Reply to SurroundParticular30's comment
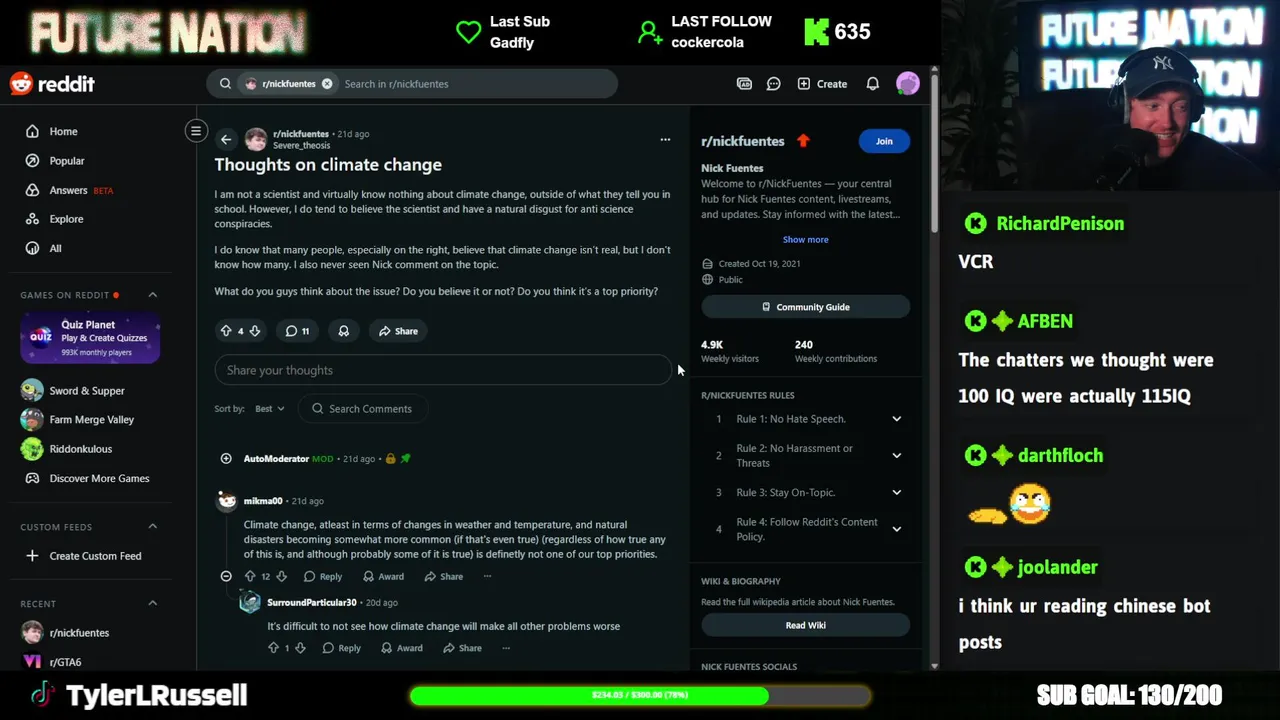 (x=342, y=648)
